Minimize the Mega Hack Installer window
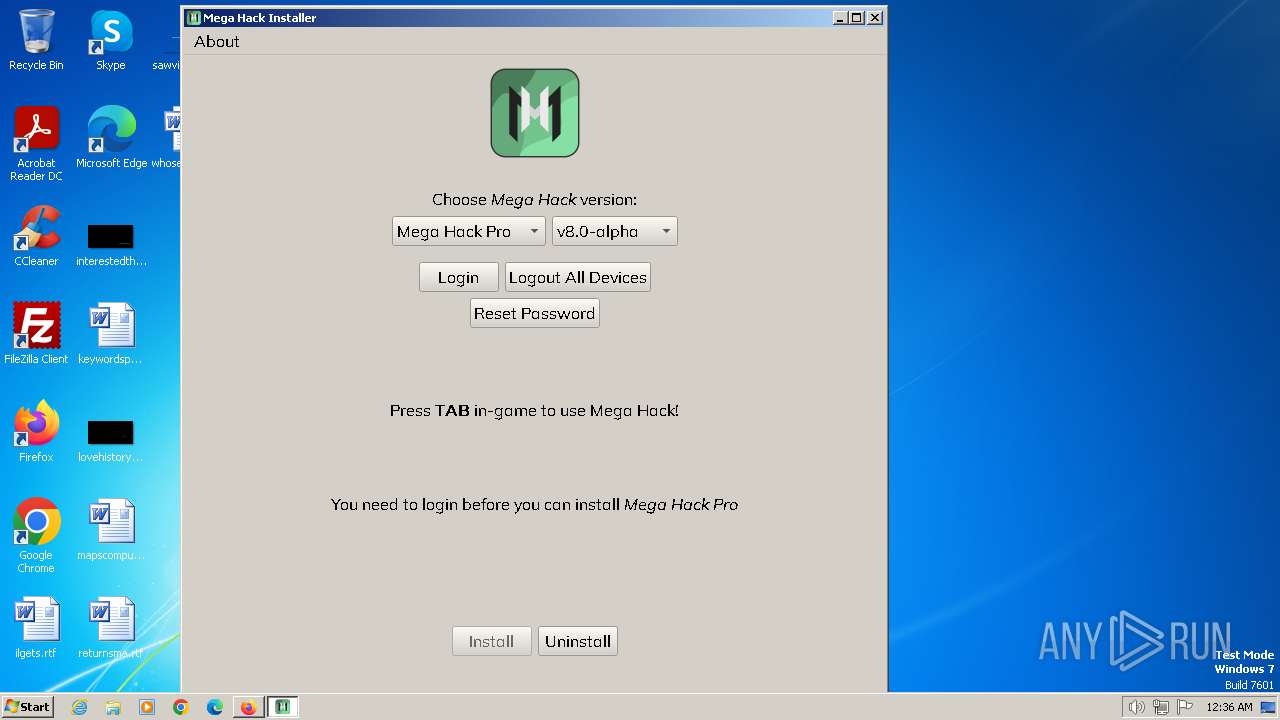Image resolution: width=1280 pixels, height=720 pixels. pos(840,17)
